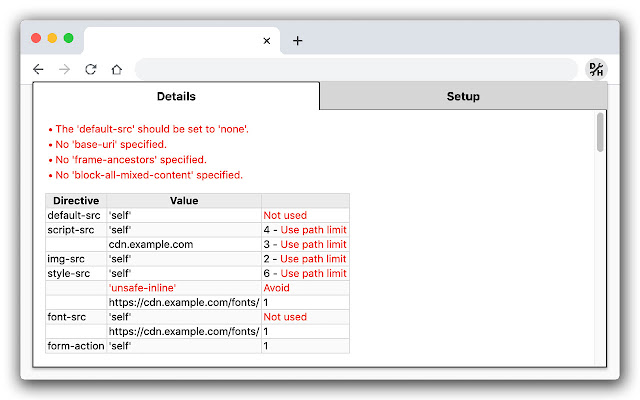The image size is (640, 400).
Task: Click the fonts URL under style-src
Action: 184,302
